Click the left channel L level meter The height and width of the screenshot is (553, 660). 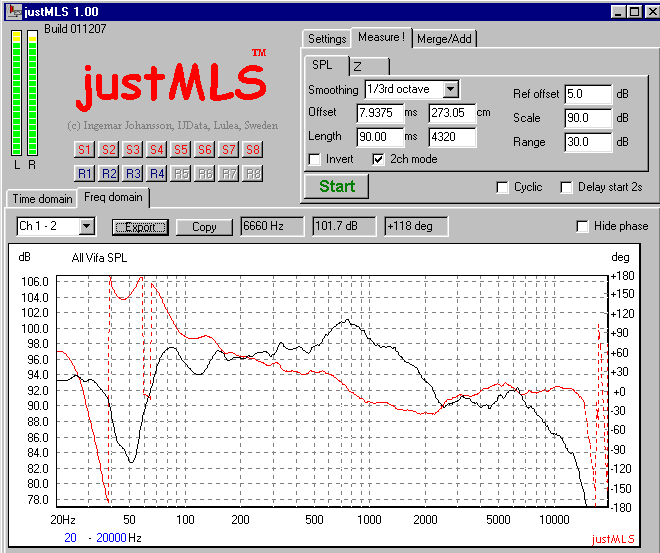16,93
